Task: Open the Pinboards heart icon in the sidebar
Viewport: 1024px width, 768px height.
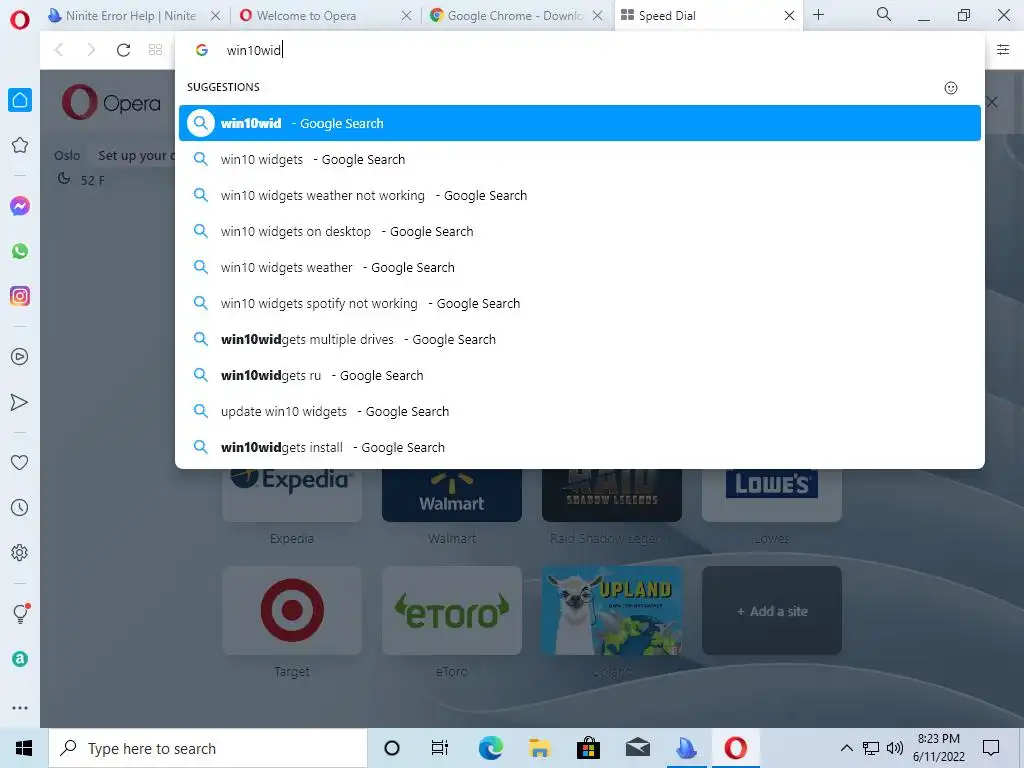Action: pyautogui.click(x=20, y=462)
